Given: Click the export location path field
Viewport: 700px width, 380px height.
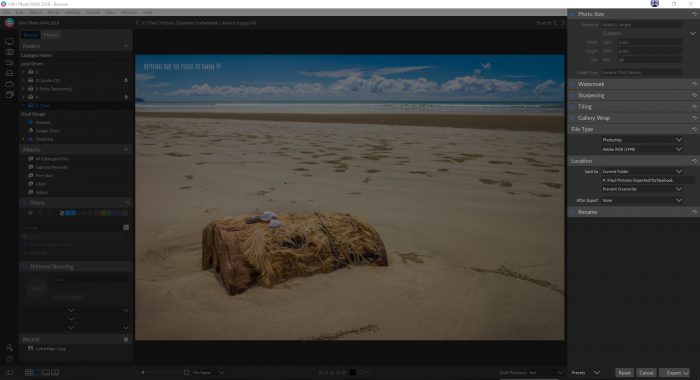Looking at the screenshot, I should click(x=647, y=180).
